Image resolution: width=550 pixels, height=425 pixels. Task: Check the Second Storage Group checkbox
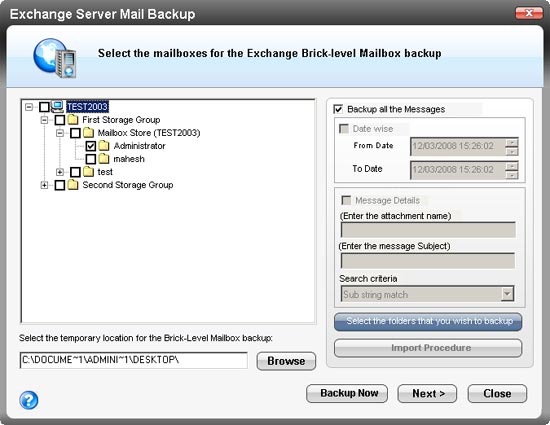pos(60,185)
